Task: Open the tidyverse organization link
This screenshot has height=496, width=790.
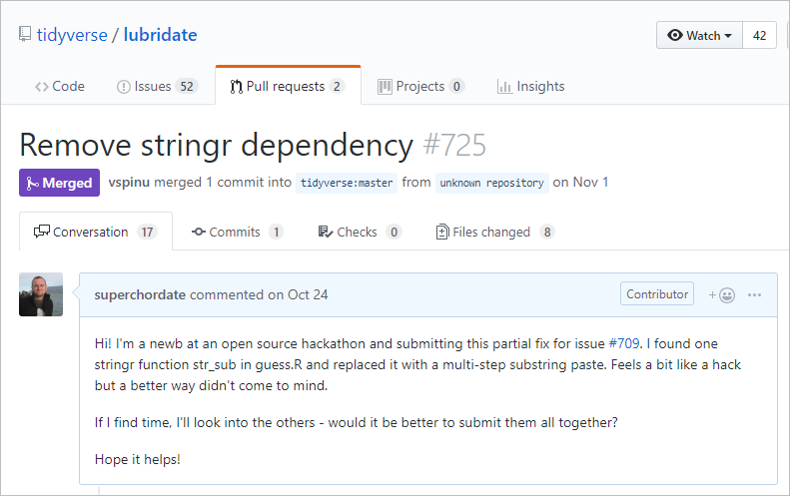Action: point(71,35)
